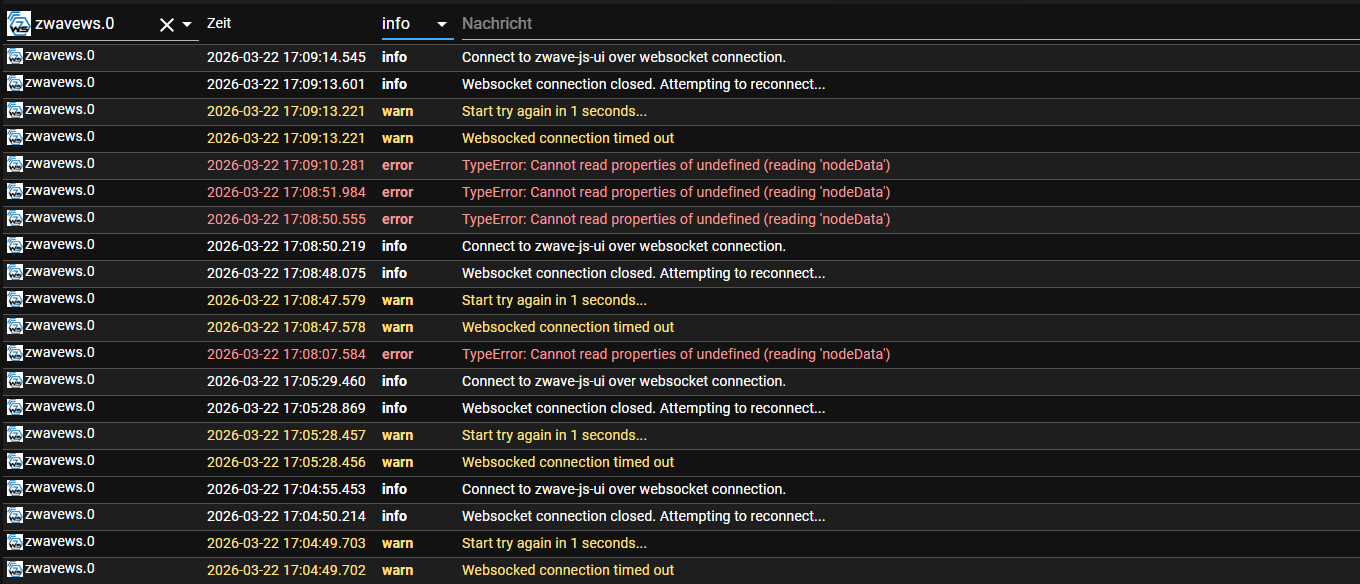1360x584 pixels.
Task: Click adapter icon of the 17:09:10.281 error row
Action: click(x=15, y=165)
